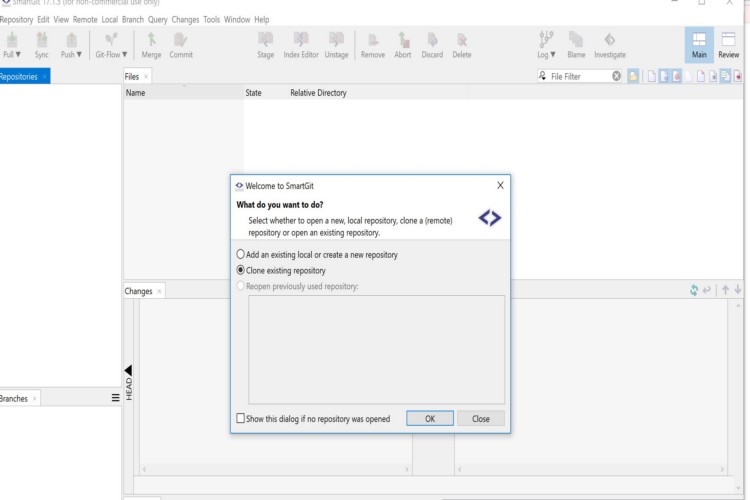This screenshot has height=500, width=750.
Task: Open the Query menu
Action: point(157,20)
